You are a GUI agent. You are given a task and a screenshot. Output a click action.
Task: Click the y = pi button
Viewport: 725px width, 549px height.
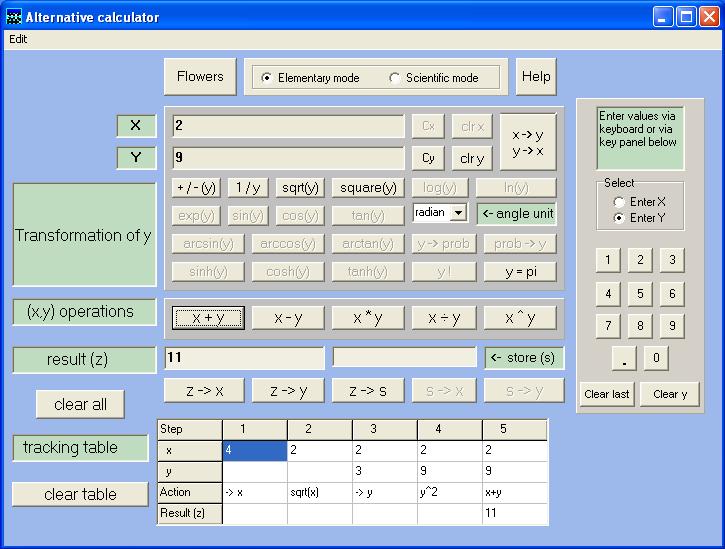520,271
